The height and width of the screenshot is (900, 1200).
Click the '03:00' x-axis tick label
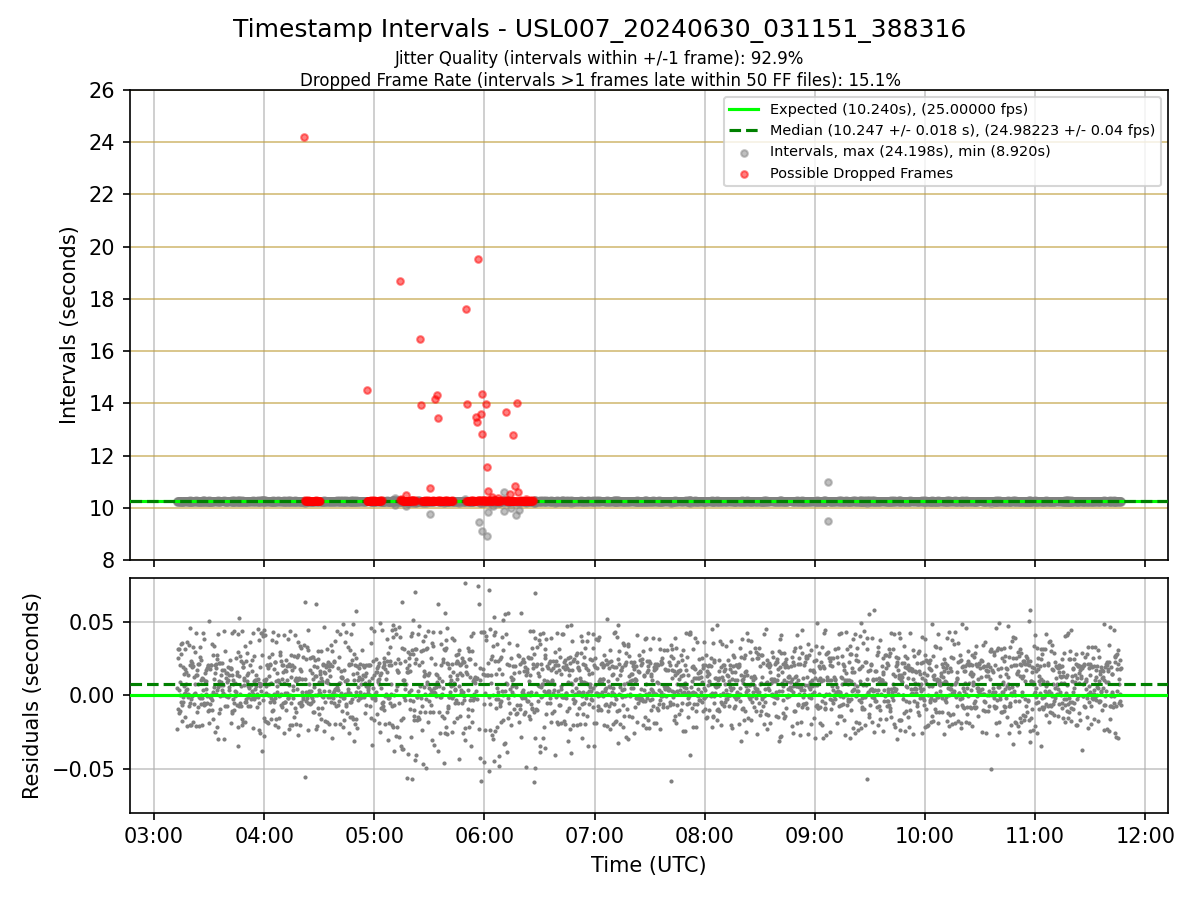(153, 834)
